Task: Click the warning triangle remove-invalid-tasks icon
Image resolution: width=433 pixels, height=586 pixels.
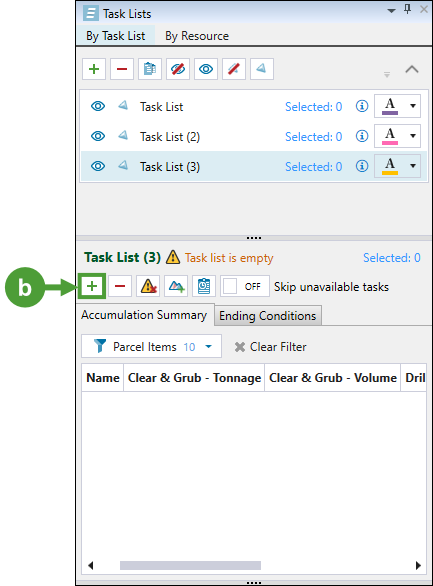Action: [148, 286]
